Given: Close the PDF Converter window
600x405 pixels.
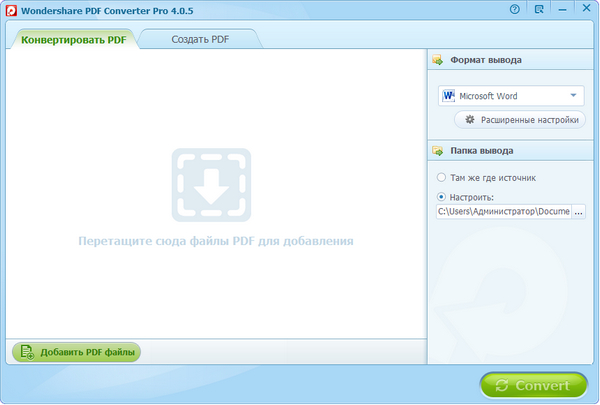Looking at the screenshot, I should [586, 8].
